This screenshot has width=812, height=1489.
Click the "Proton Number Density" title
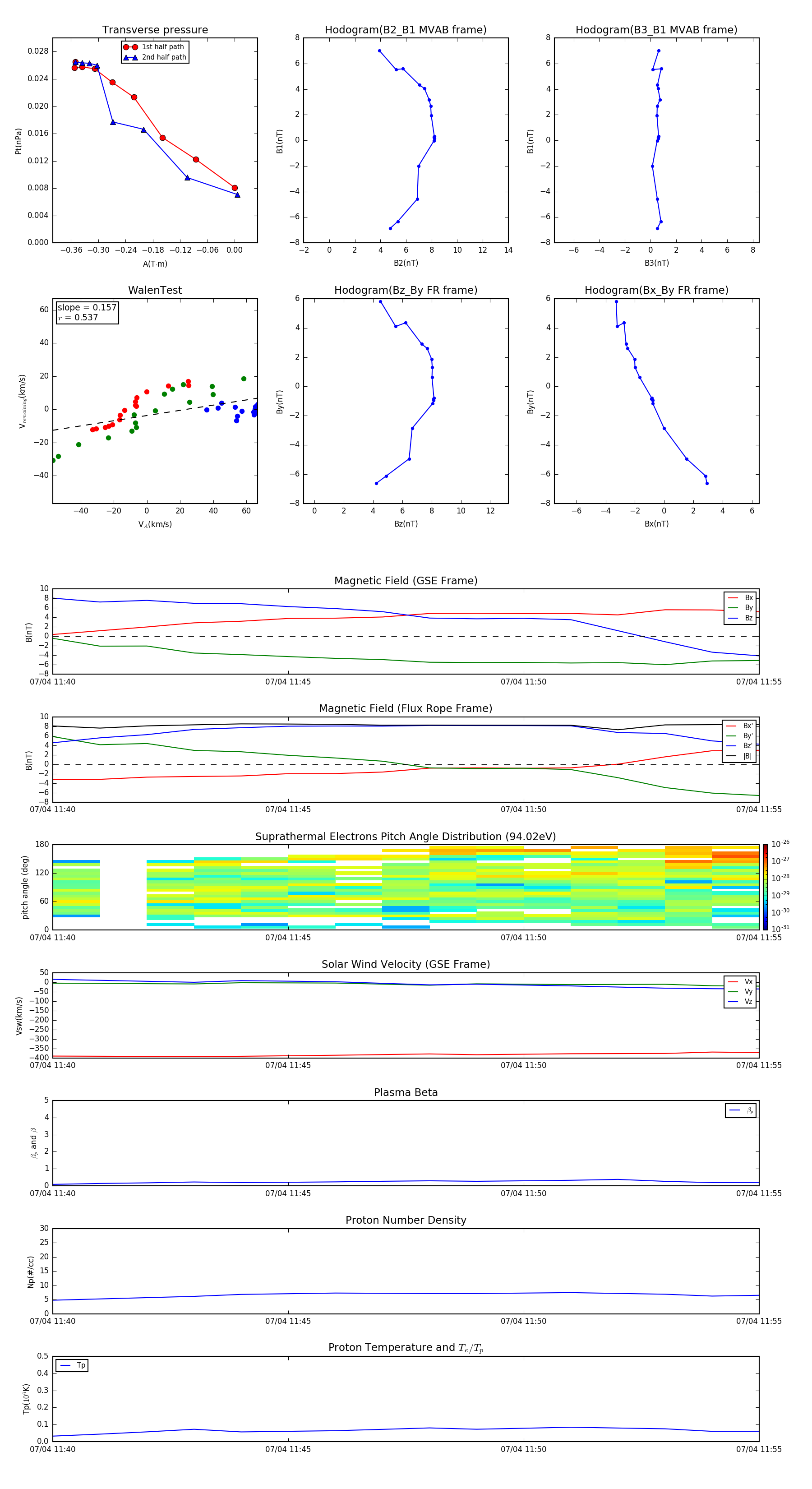coord(406,1220)
